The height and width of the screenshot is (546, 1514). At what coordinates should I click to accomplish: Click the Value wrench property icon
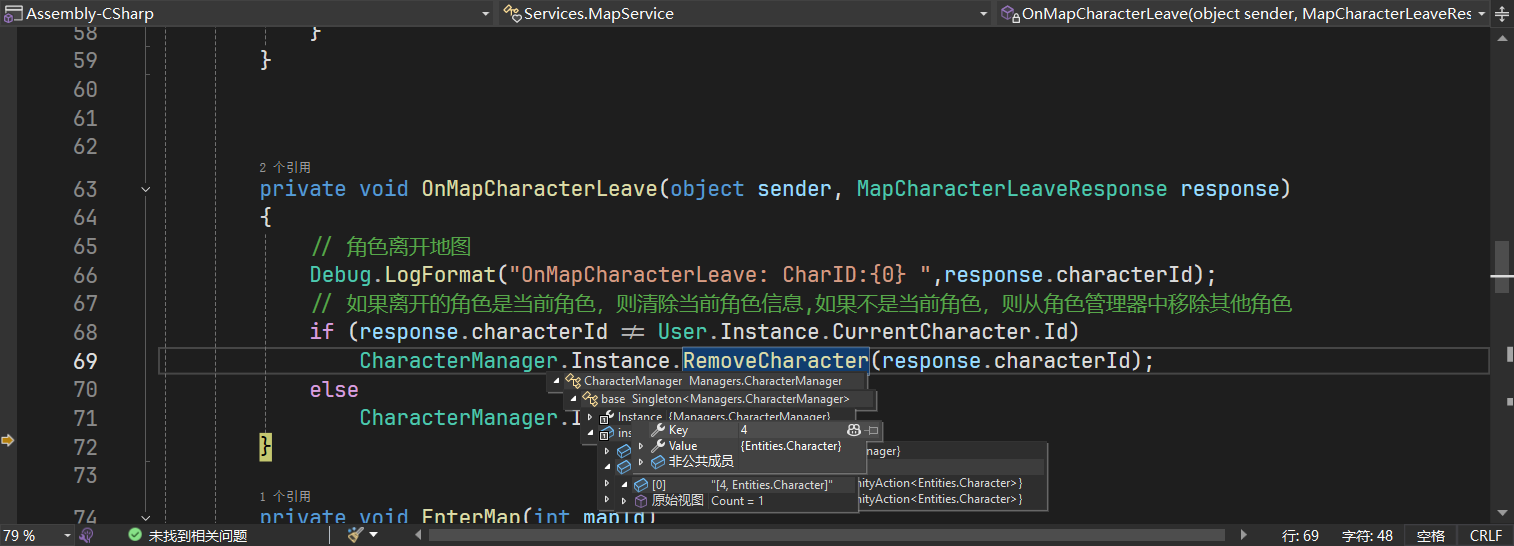(657, 446)
